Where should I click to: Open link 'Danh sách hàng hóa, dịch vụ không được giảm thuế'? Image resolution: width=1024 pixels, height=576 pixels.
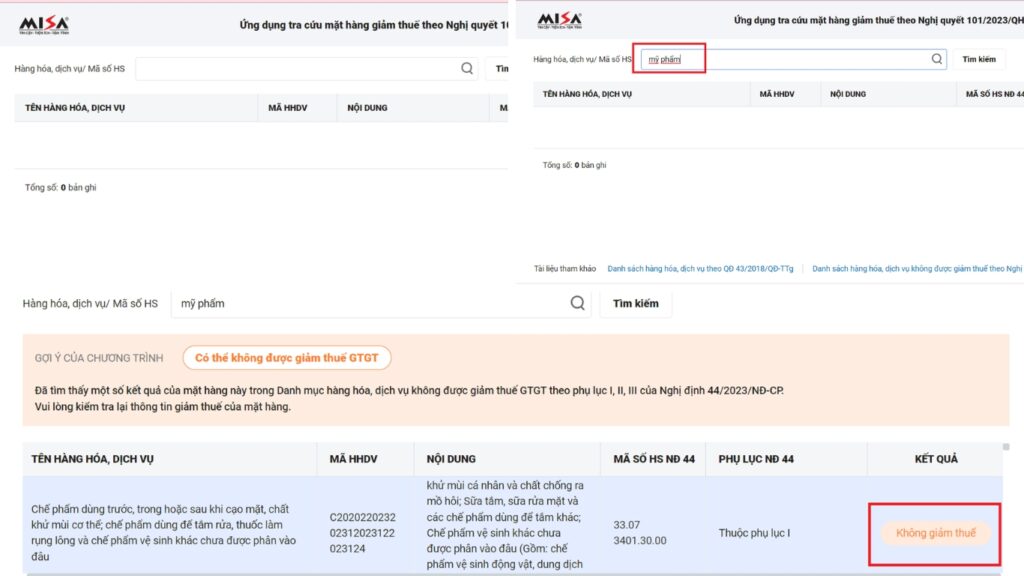click(x=917, y=268)
